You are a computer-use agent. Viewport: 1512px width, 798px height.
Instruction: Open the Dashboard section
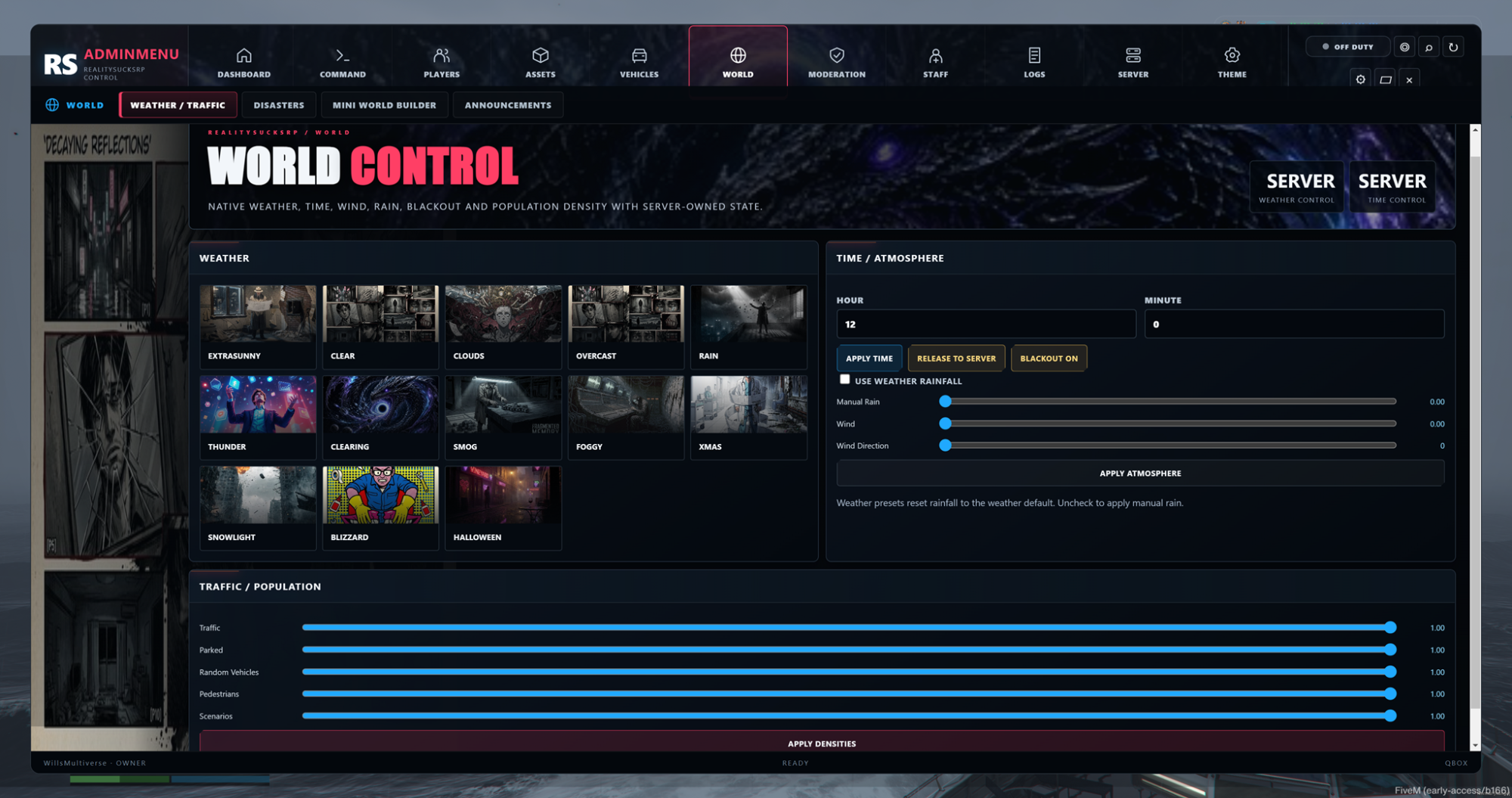tap(243, 63)
